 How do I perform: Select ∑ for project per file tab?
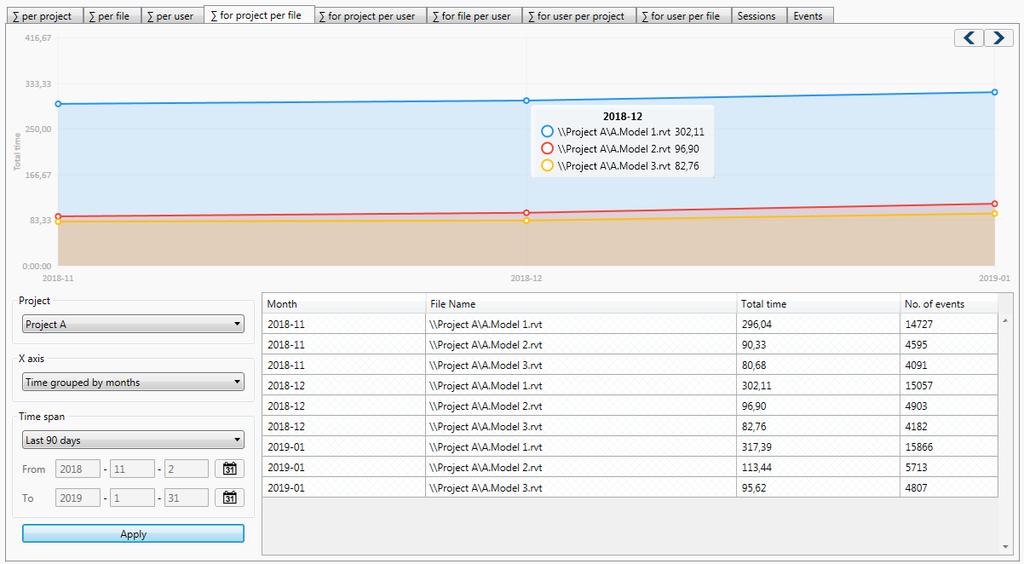point(259,15)
